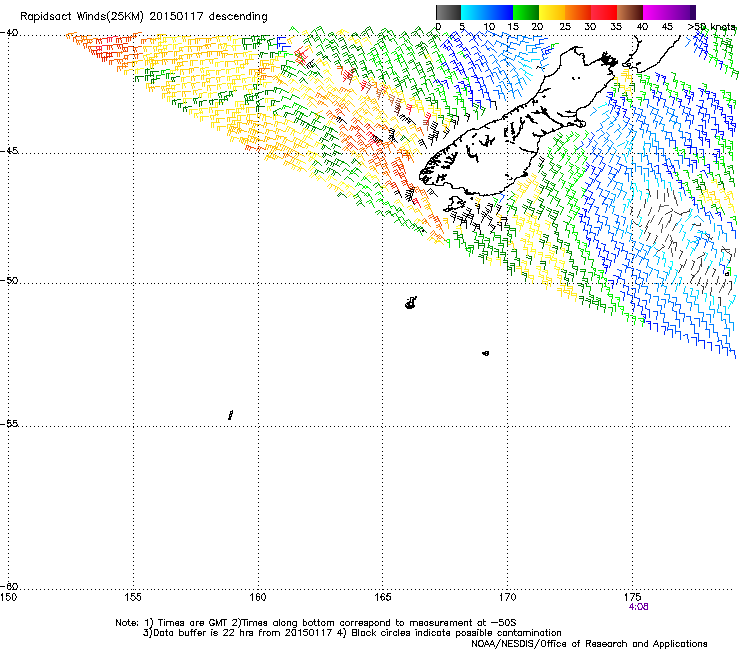Click the '155' longitude label

133,597
